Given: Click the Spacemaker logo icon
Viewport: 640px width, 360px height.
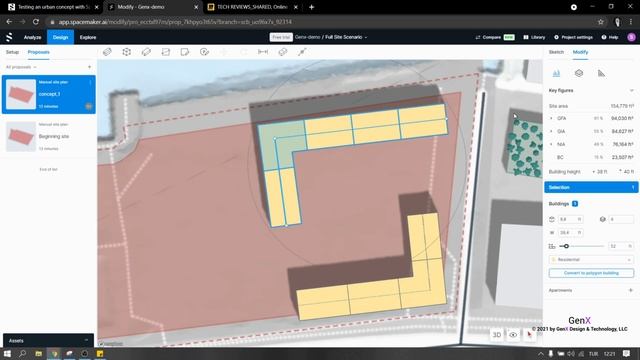Looking at the screenshot, I should pyautogui.click(x=9, y=37).
